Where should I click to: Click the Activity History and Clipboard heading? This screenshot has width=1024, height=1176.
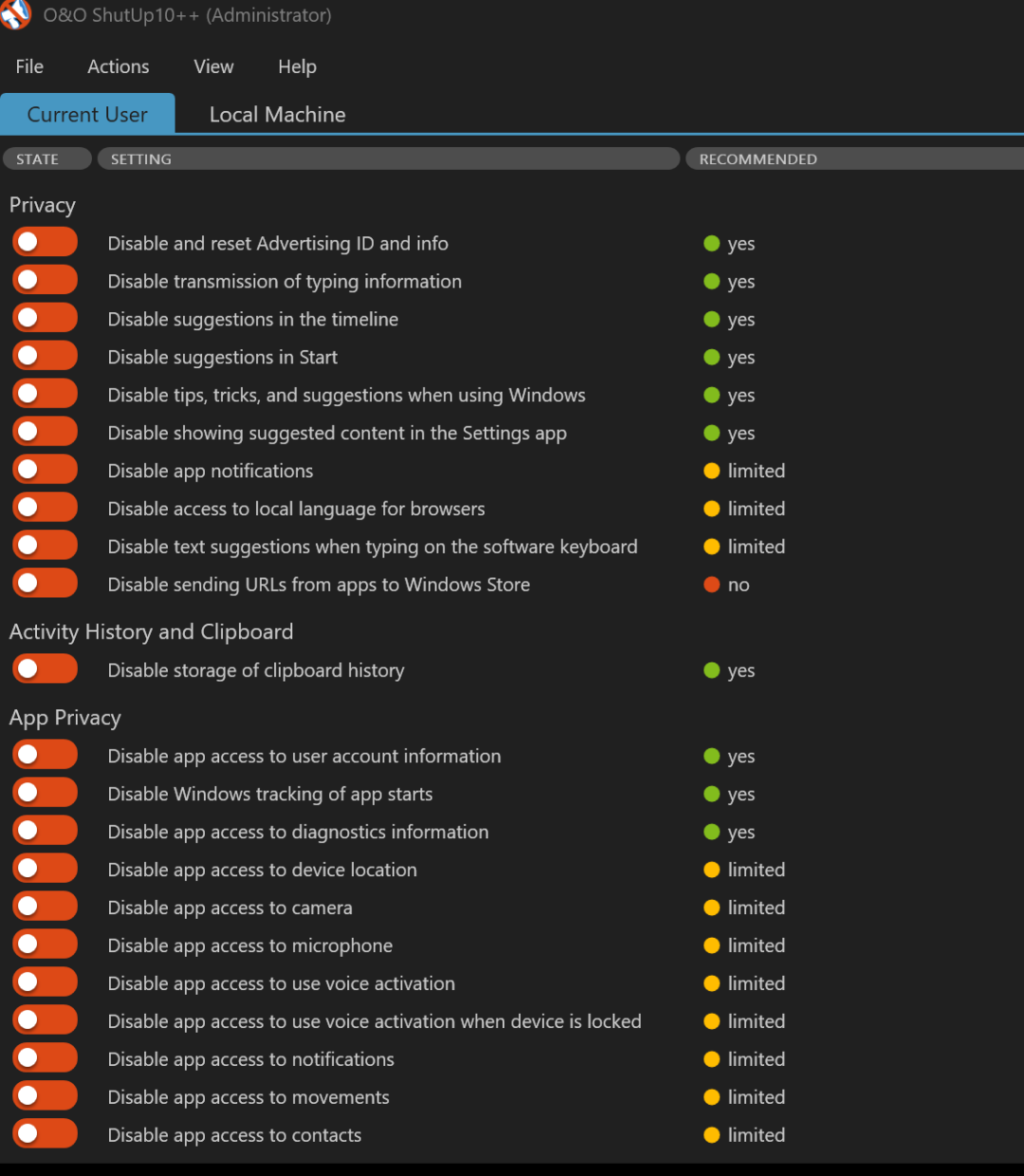coord(152,632)
